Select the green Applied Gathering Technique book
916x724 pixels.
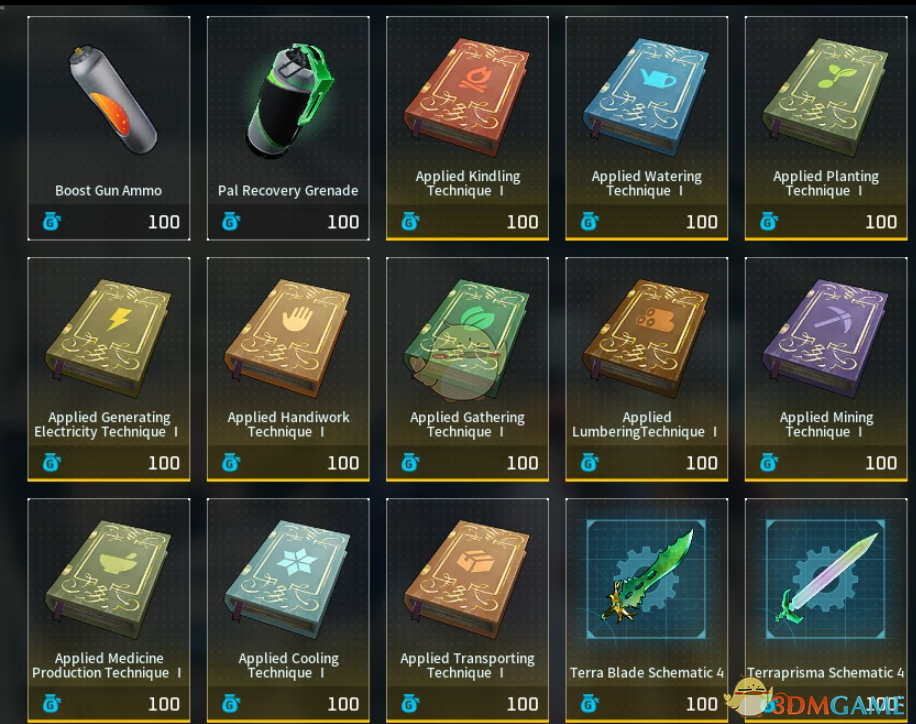pos(467,369)
